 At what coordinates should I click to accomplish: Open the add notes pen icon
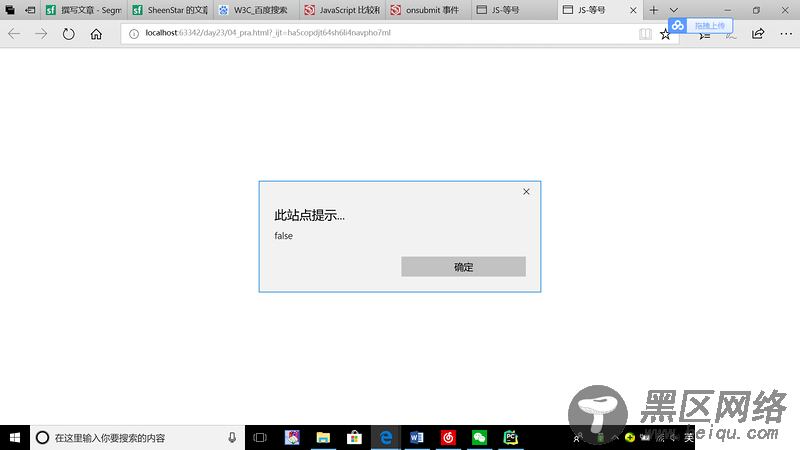coord(731,34)
